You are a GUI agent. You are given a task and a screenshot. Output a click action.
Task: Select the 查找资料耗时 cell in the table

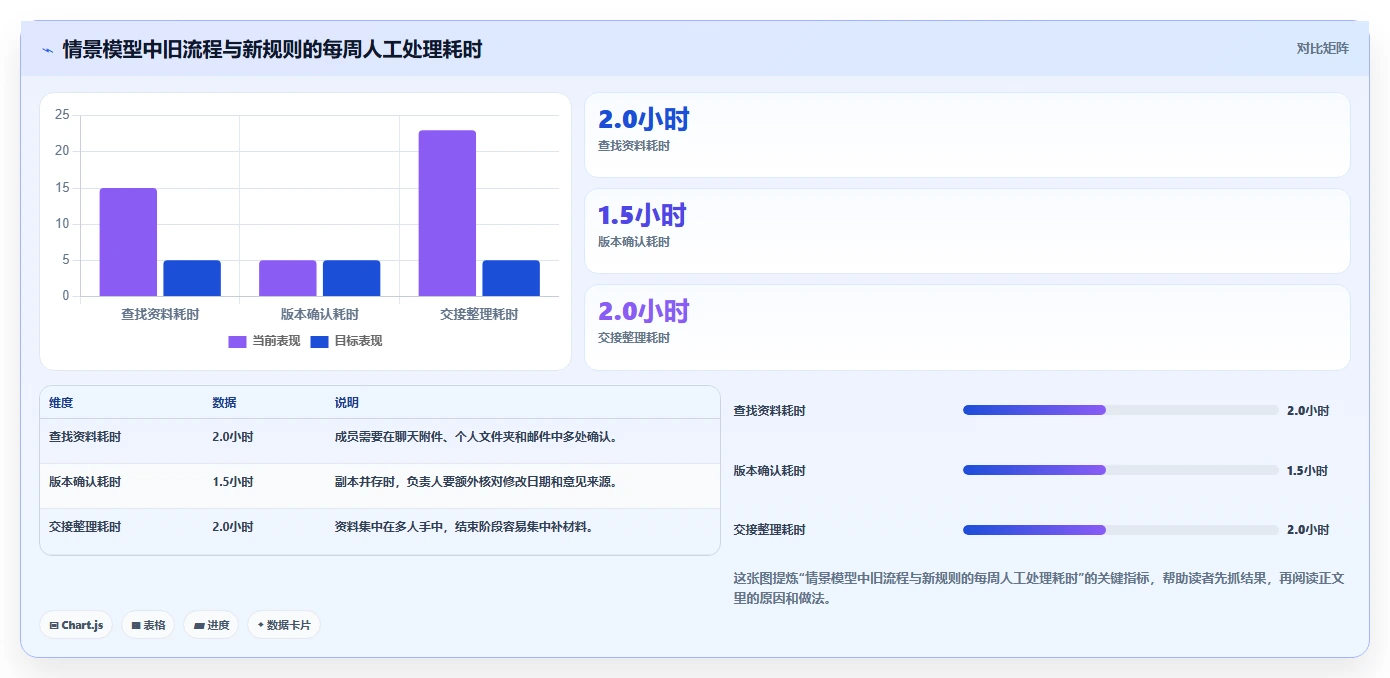click(85, 437)
